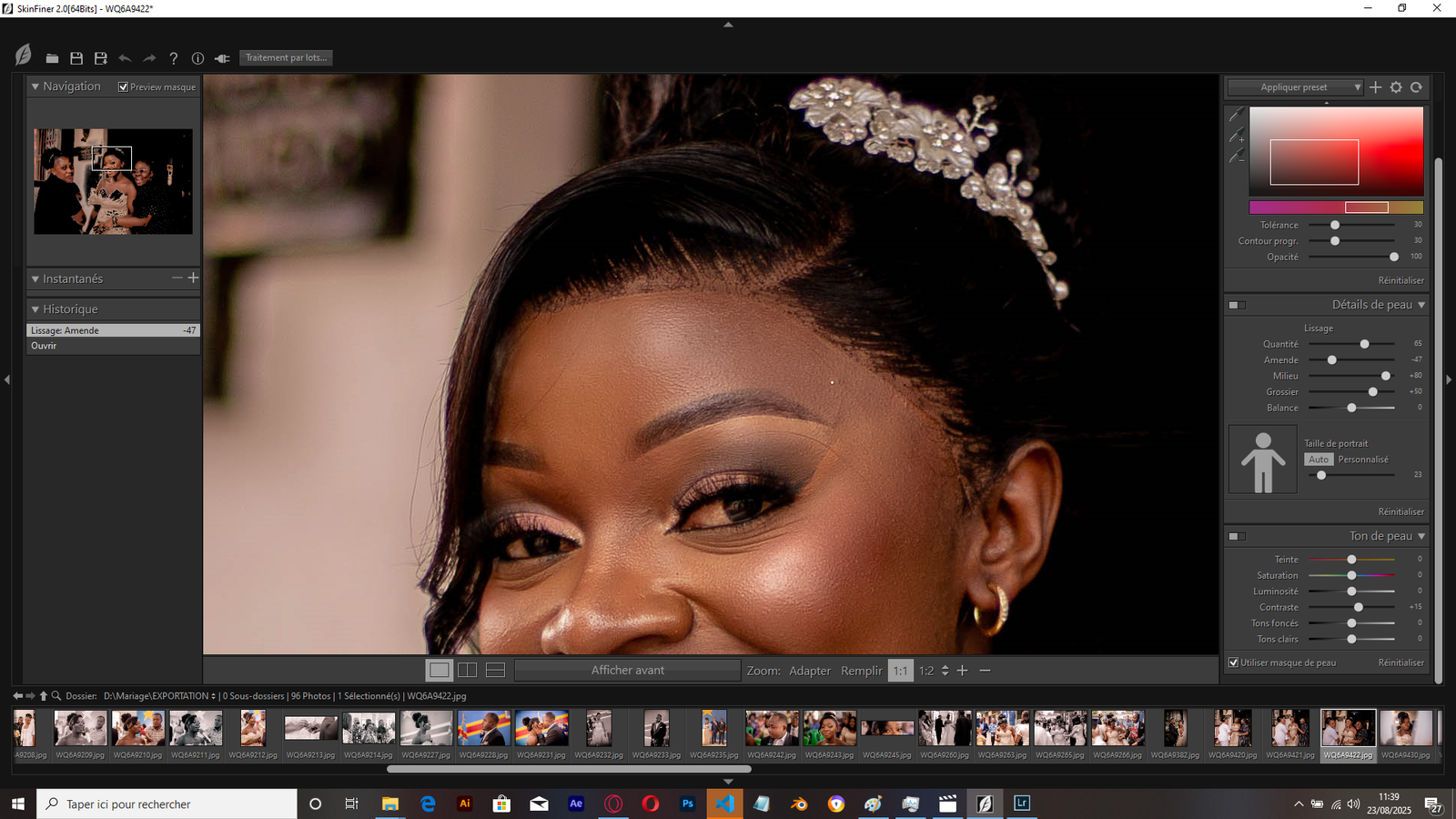
Task: Switch to side-by-side split view icon
Action: pyautogui.click(x=467, y=671)
